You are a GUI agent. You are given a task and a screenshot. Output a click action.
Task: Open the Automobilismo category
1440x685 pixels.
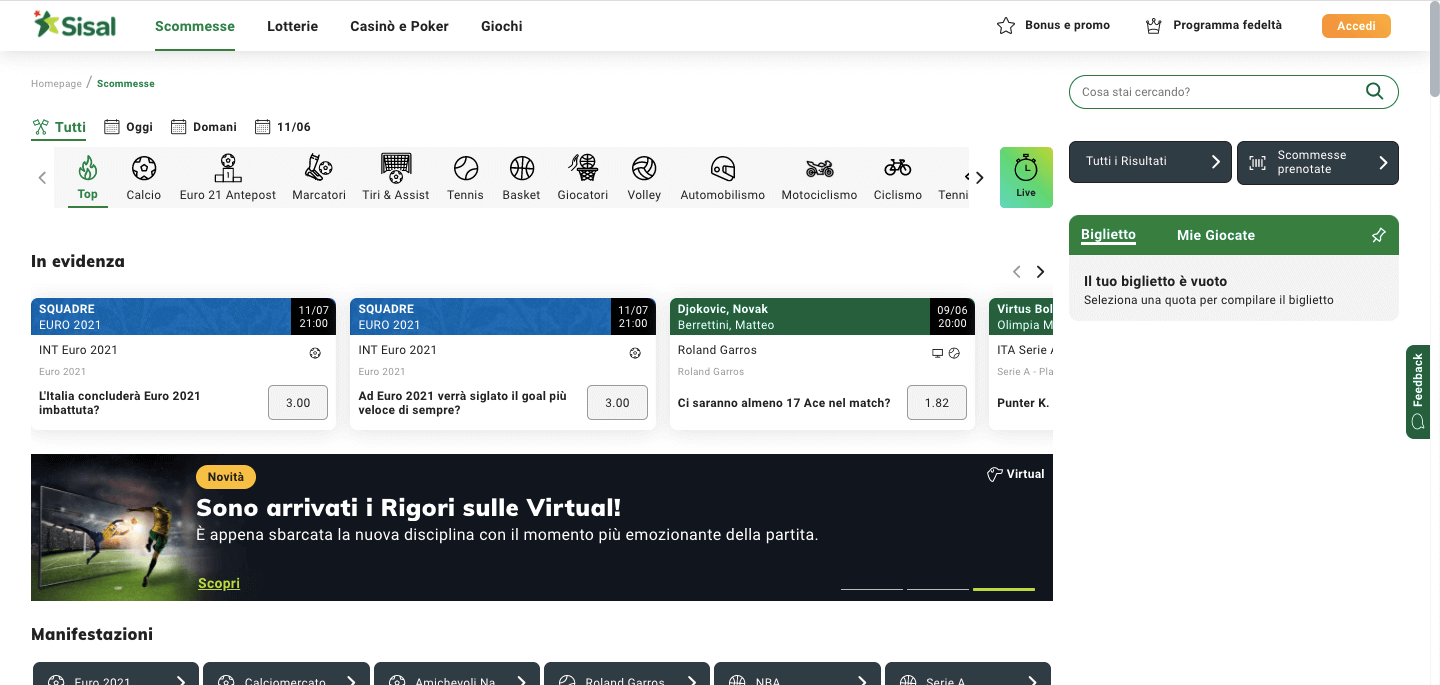[x=723, y=178]
